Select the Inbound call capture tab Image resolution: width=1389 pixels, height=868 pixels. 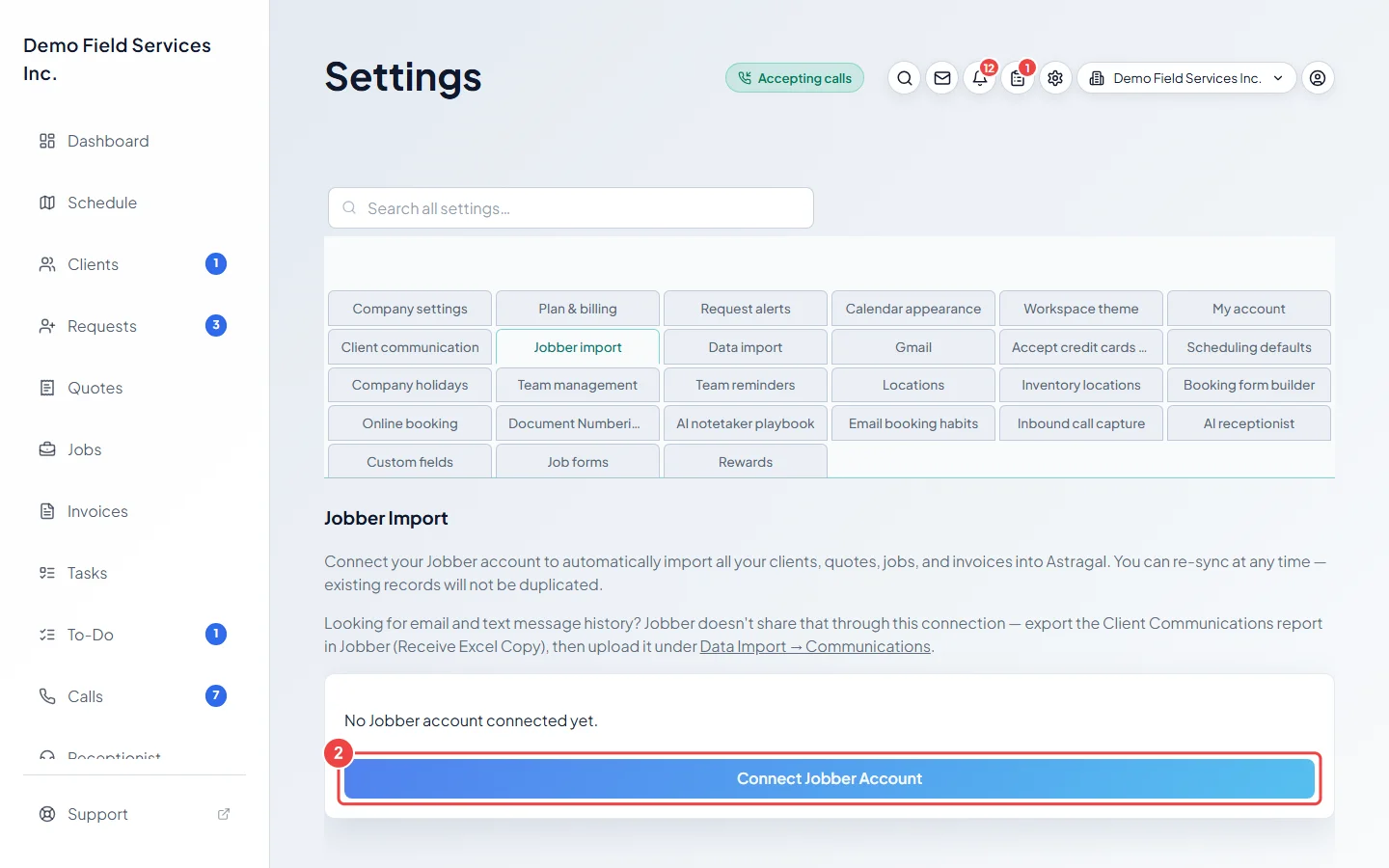(x=1081, y=423)
